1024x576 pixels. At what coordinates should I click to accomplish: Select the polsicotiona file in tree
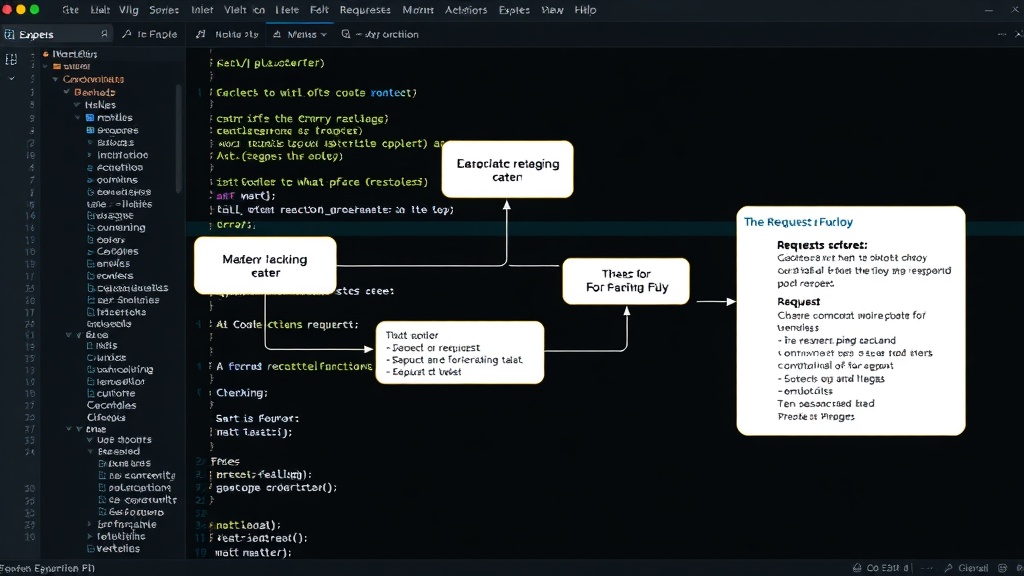[140, 487]
